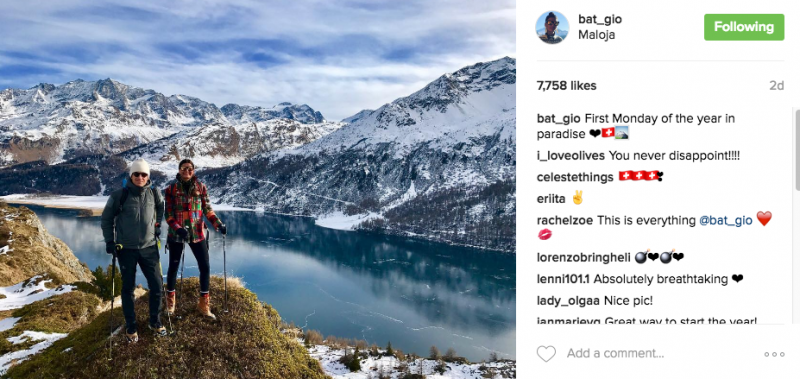
Task: Visit lenni101.1 profile
Action: pos(563,279)
